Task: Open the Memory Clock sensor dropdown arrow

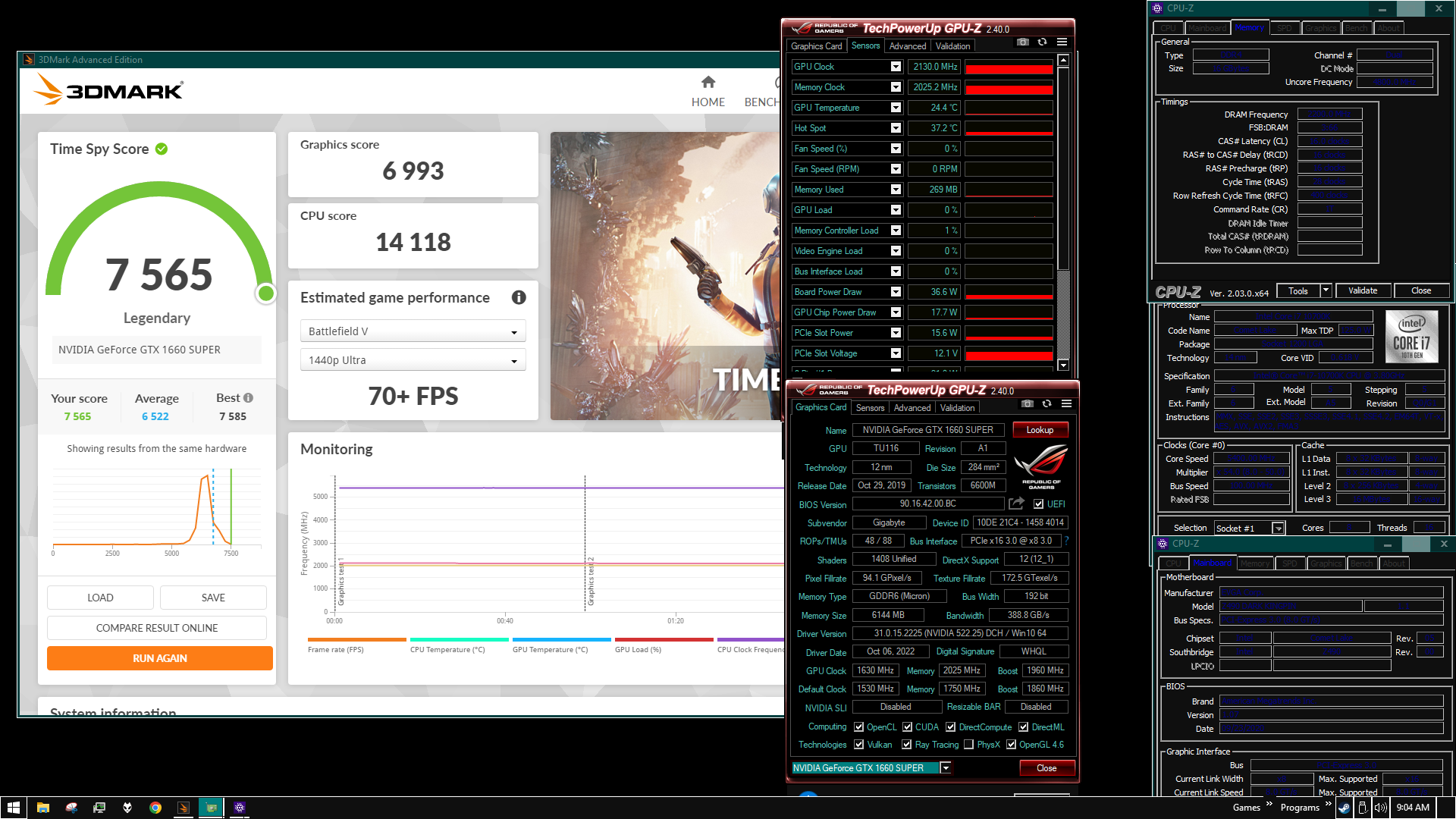Action: [x=896, y=87]
